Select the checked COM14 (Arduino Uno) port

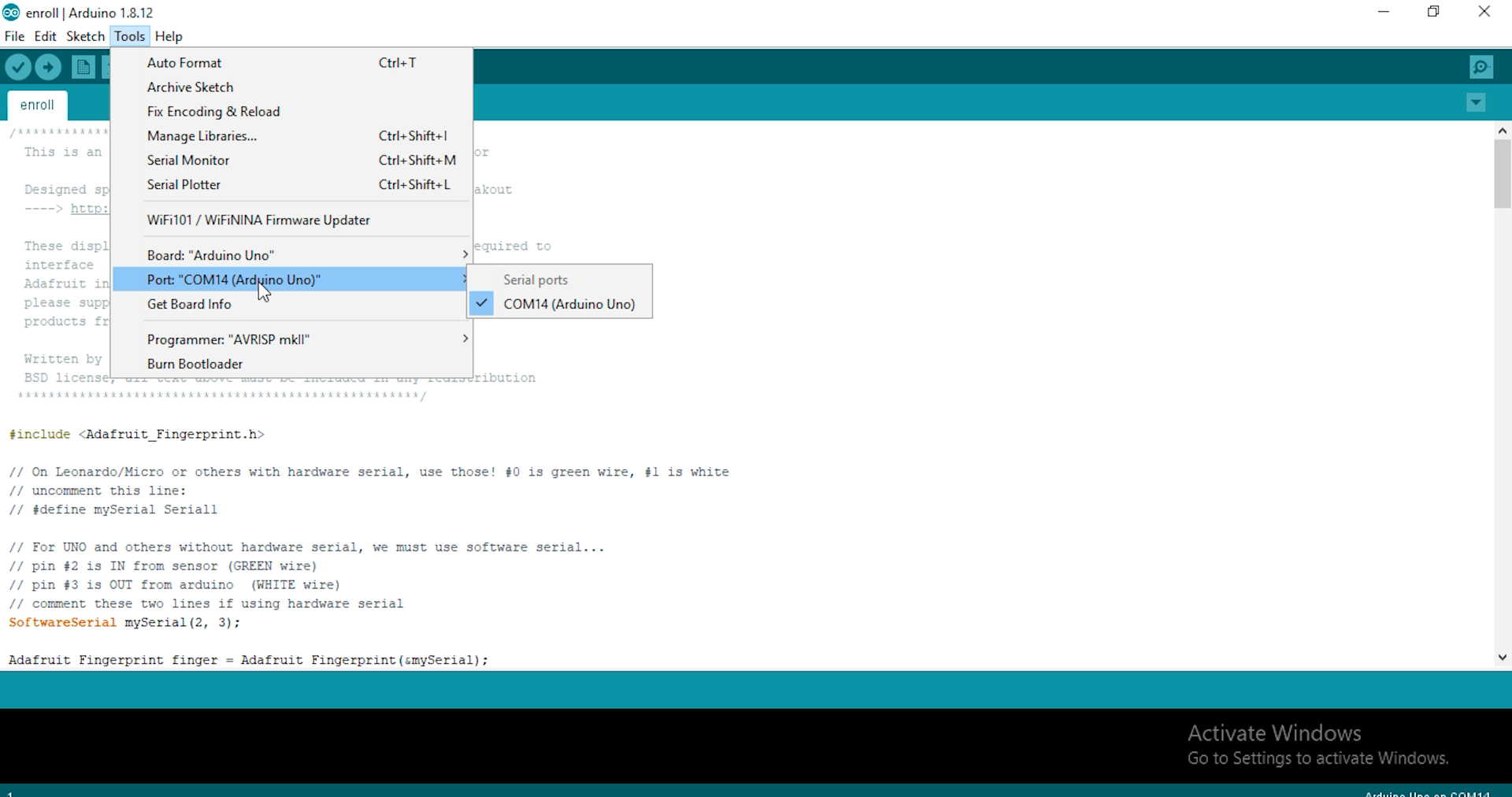point(569,304)
